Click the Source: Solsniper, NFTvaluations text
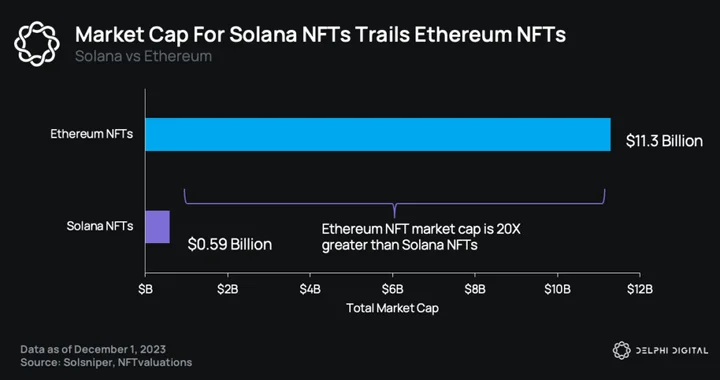 (x=106, y=363)
